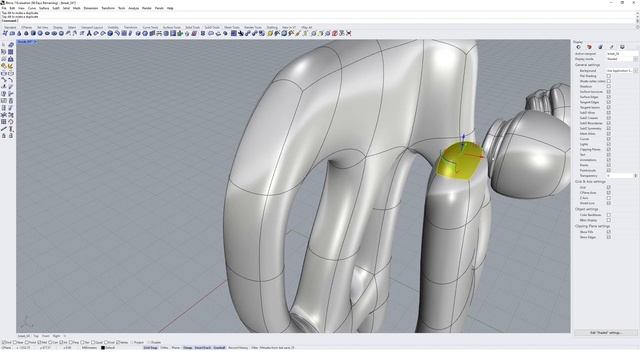Collapse the General settings section

[x=587, y=65]
